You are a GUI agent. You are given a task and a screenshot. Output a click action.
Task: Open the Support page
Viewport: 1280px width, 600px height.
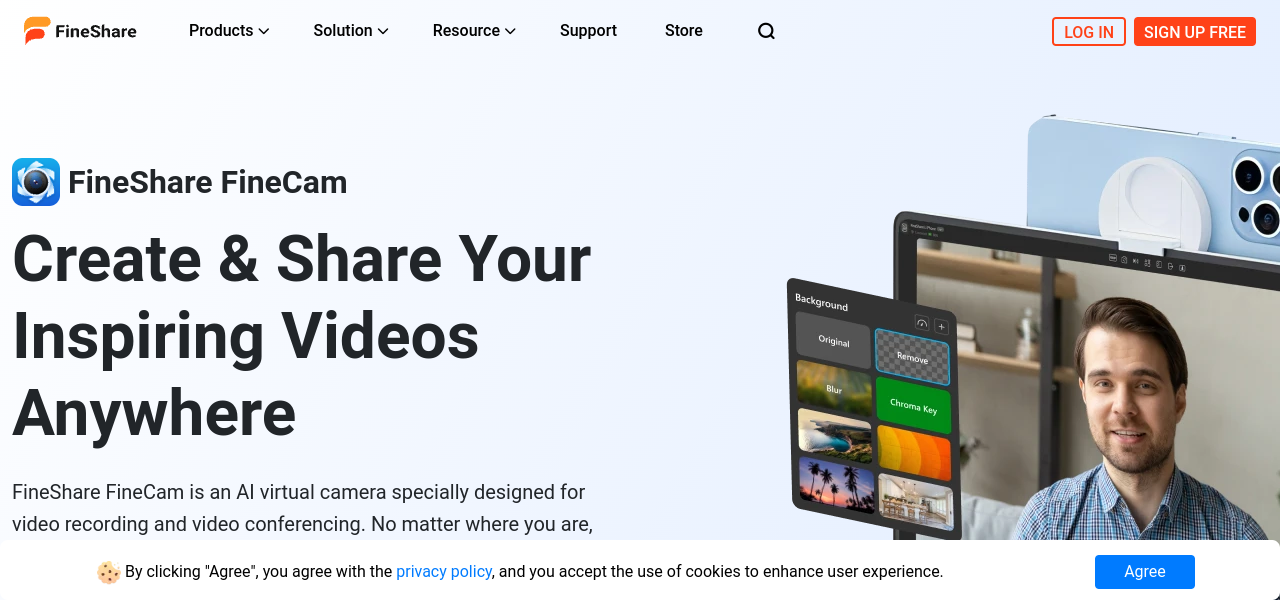588,31
